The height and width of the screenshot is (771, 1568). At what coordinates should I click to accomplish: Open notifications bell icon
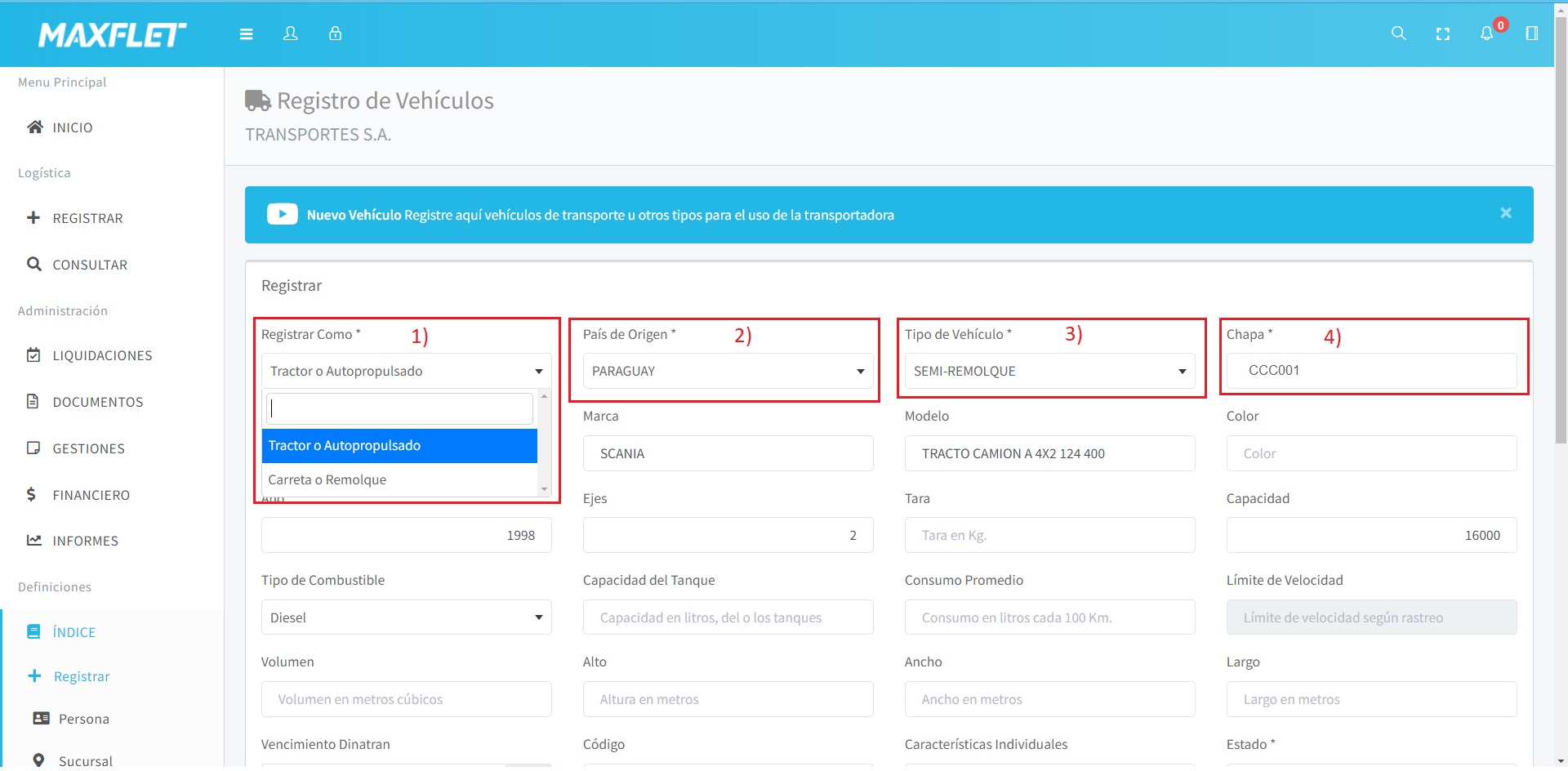click(1486, 33)
